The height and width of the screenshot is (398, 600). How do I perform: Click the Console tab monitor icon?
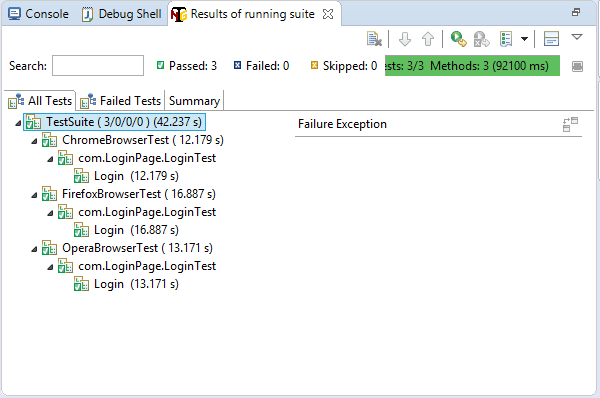(15, 14)
